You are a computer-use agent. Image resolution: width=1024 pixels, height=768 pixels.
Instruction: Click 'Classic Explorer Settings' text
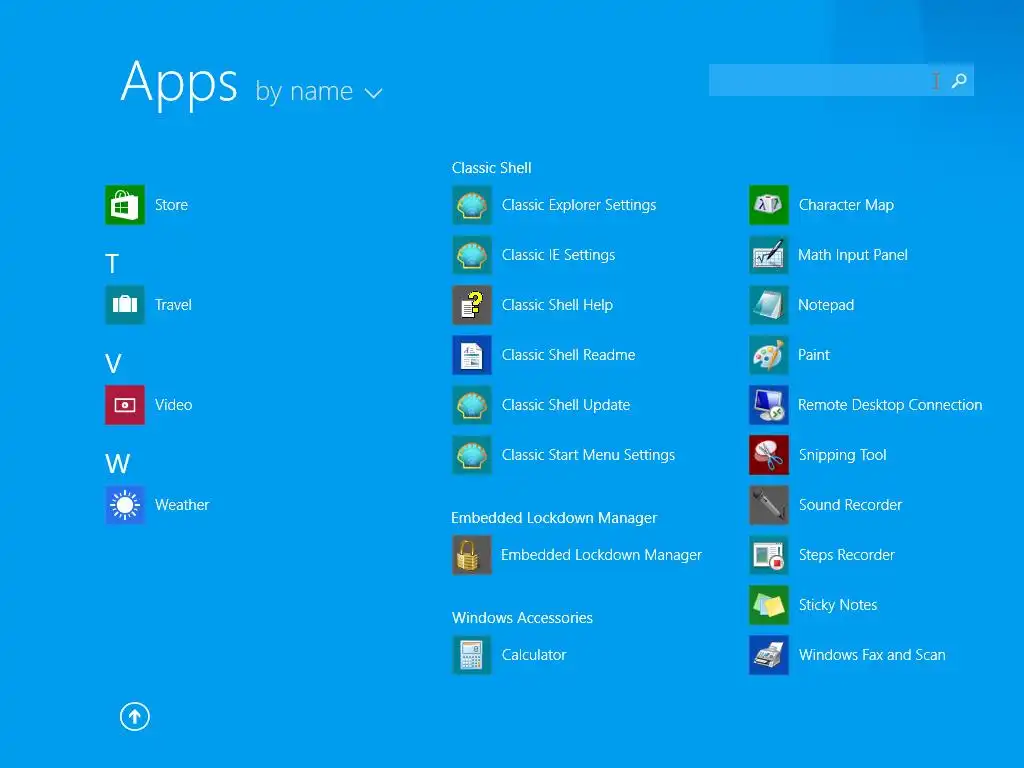click(x=579, y=205)
